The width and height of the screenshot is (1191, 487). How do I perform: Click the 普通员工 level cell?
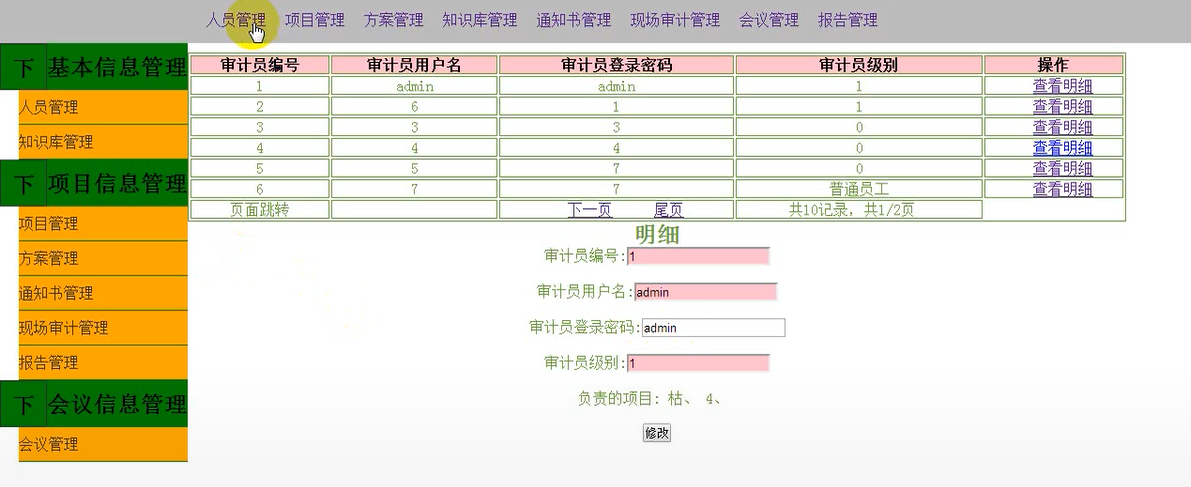[x=859, y=188]
